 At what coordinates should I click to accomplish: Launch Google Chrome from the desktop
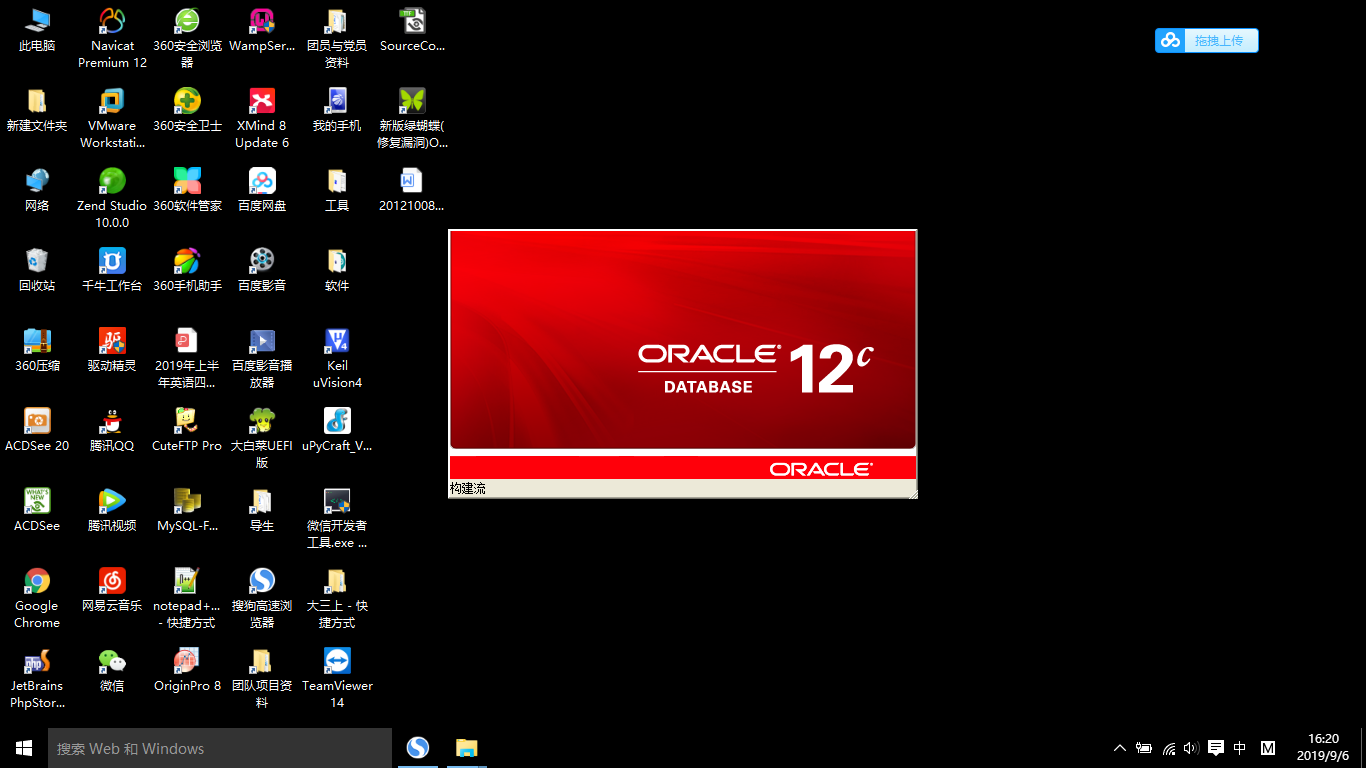click(x=37, y=598)
